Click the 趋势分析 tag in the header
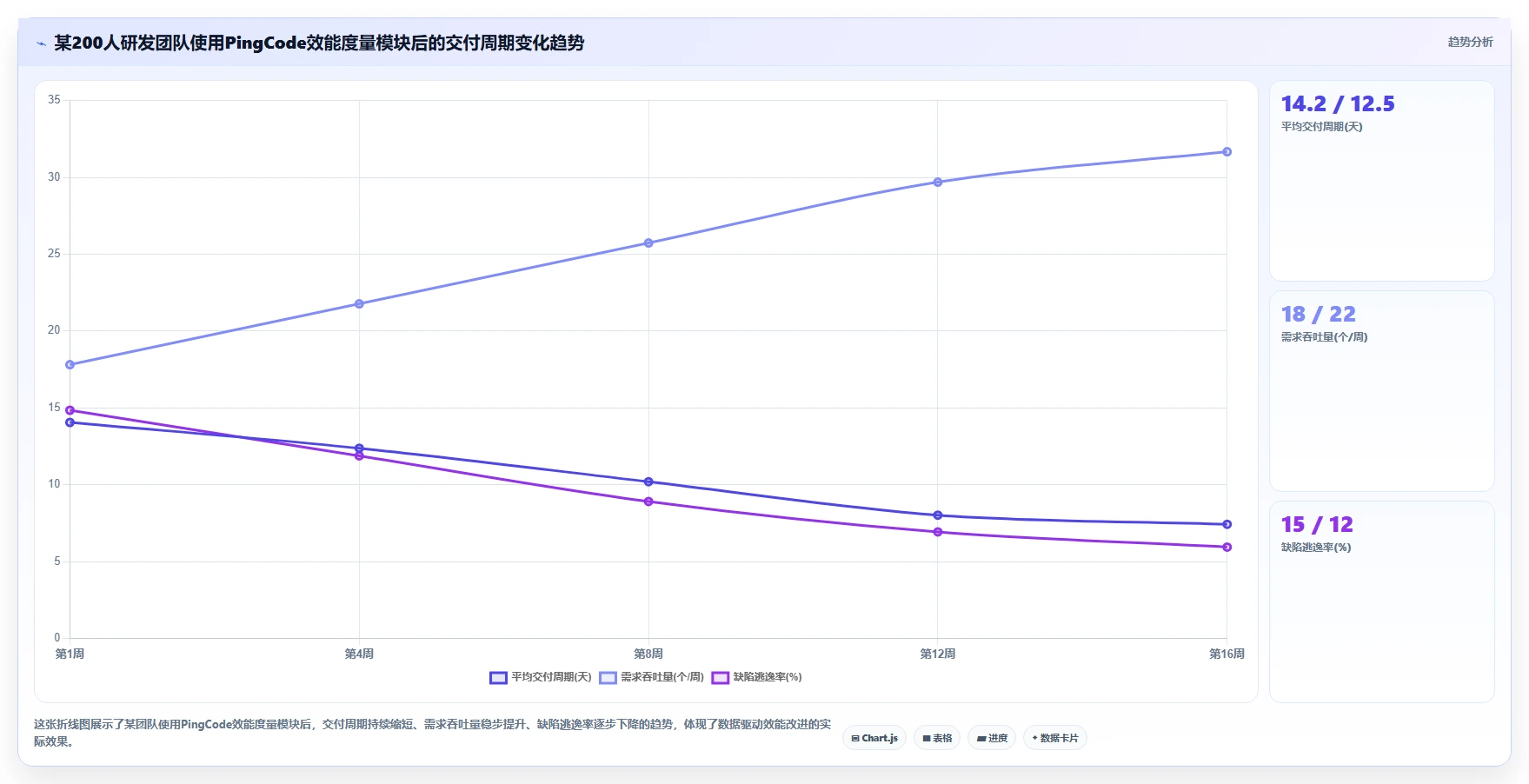Image resolution: width=1529 pixels, height=784 pixels. tap(1470, 42)
